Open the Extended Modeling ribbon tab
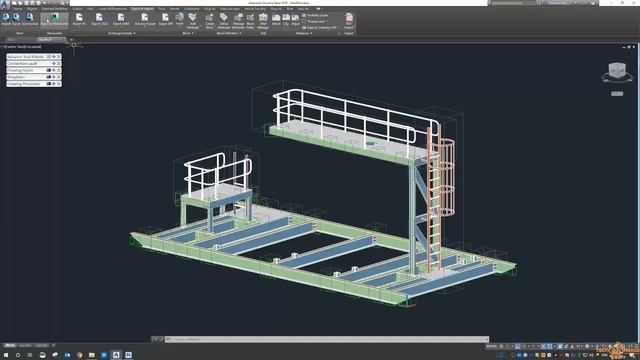This screenshot has height=360, width=640. (55, 9)
